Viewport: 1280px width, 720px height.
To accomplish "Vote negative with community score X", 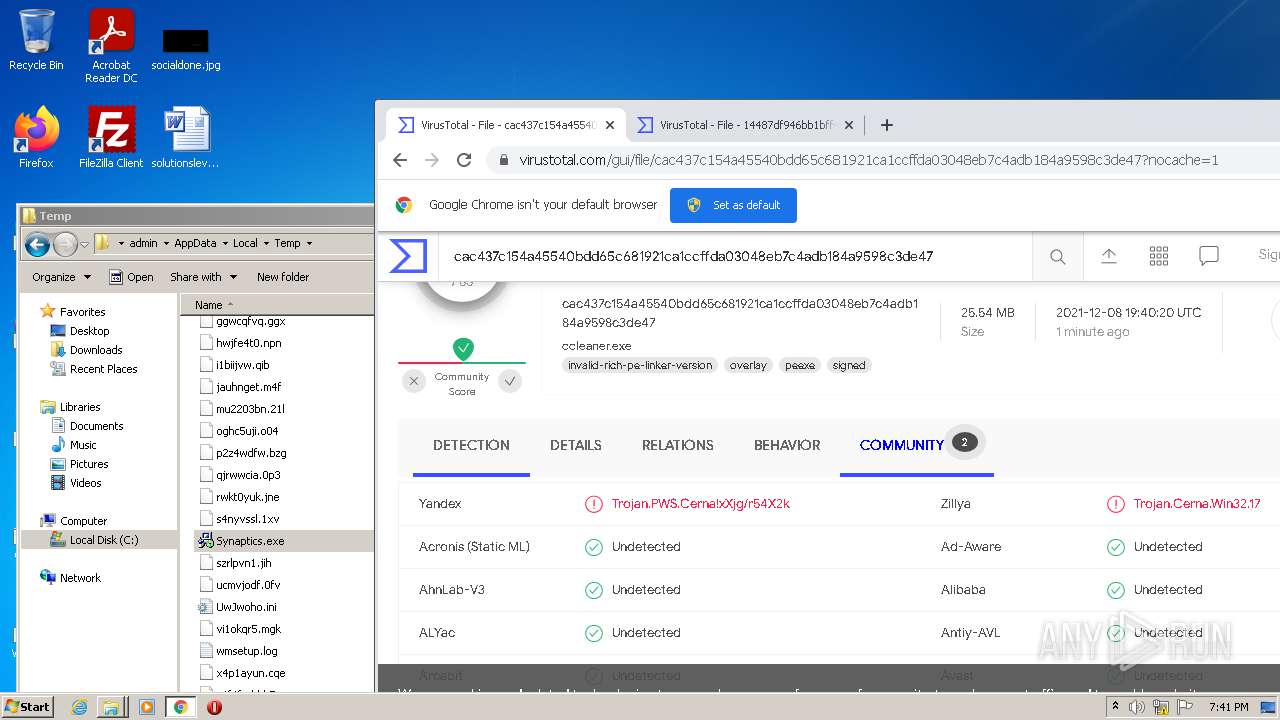I will click(x=414, y=380).
